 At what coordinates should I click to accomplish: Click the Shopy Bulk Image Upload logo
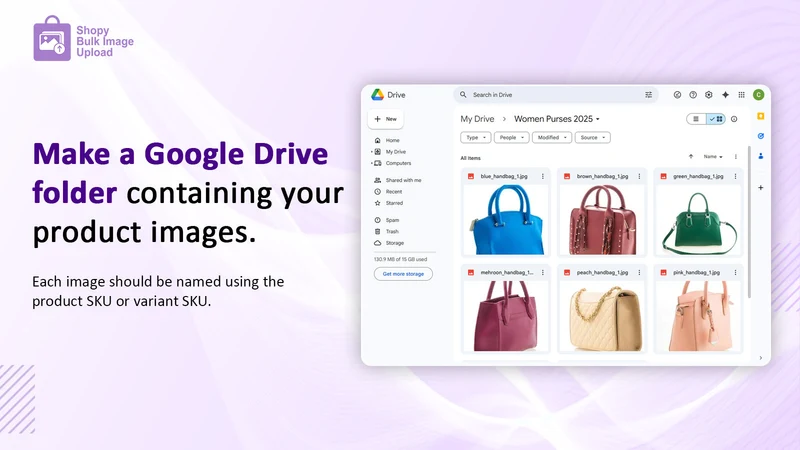coord(84,39)
